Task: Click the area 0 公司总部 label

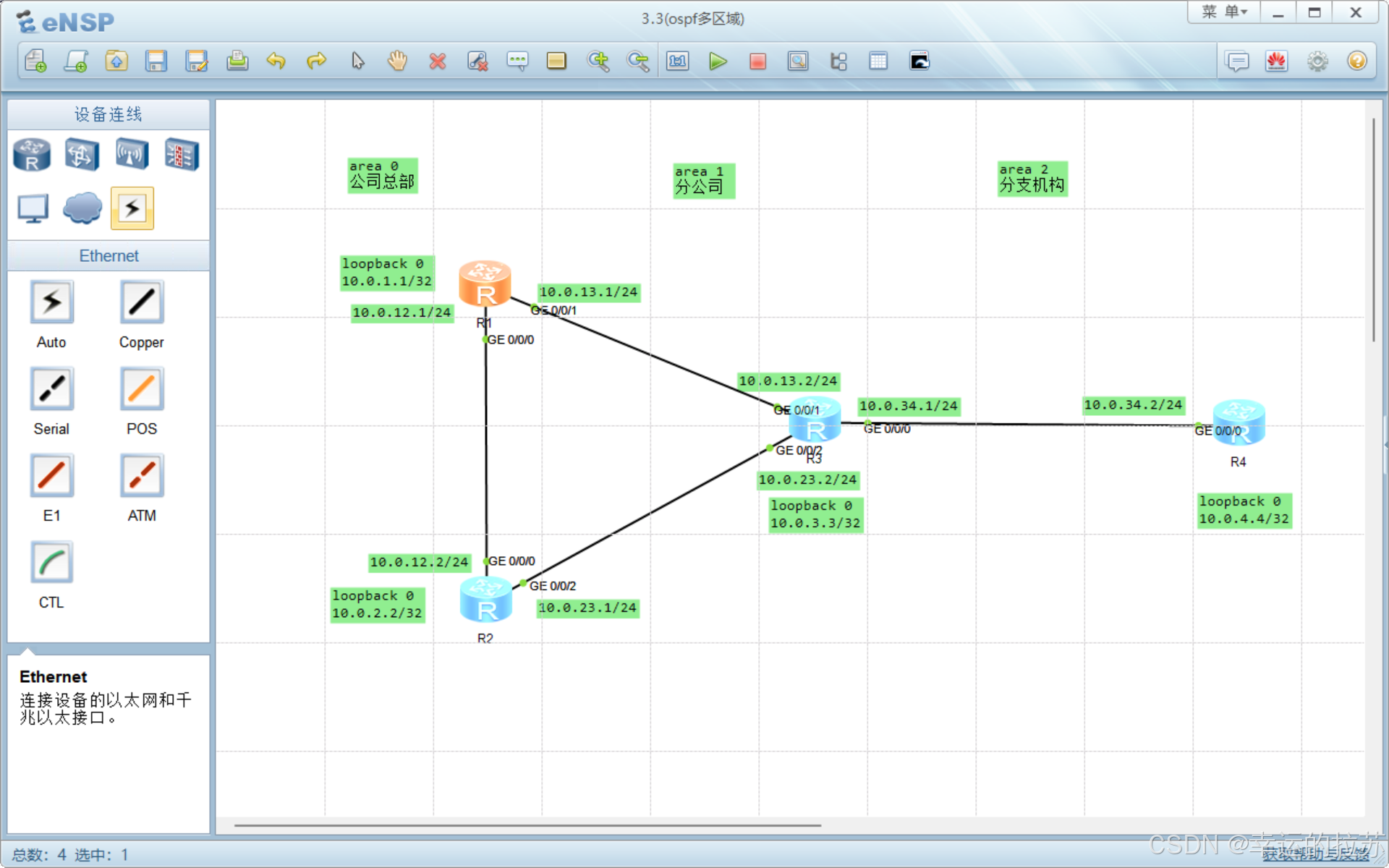Action: [x=382, y=176]
